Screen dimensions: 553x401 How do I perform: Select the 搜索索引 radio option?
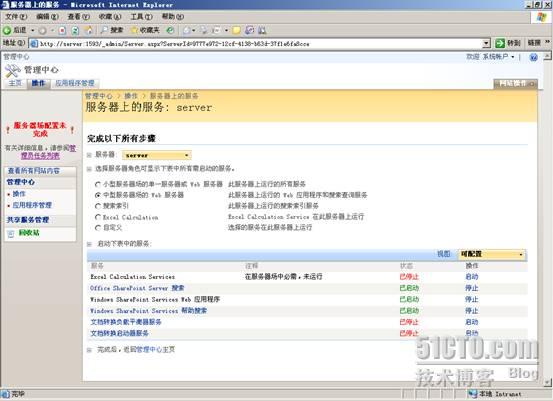click(98, 206)
